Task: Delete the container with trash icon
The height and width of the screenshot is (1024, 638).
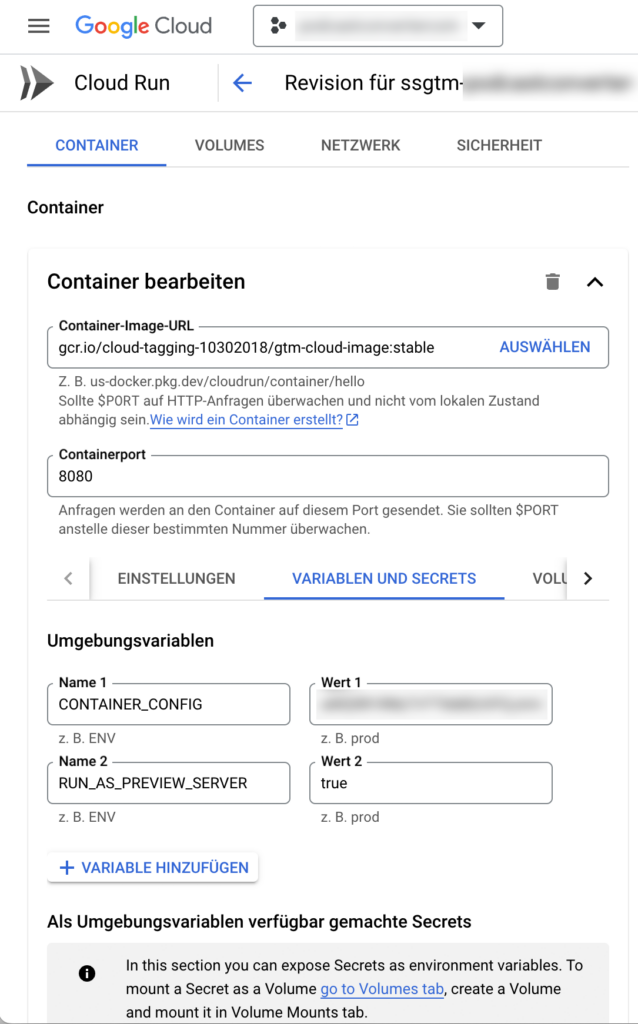Action: [x=552, y=281]
